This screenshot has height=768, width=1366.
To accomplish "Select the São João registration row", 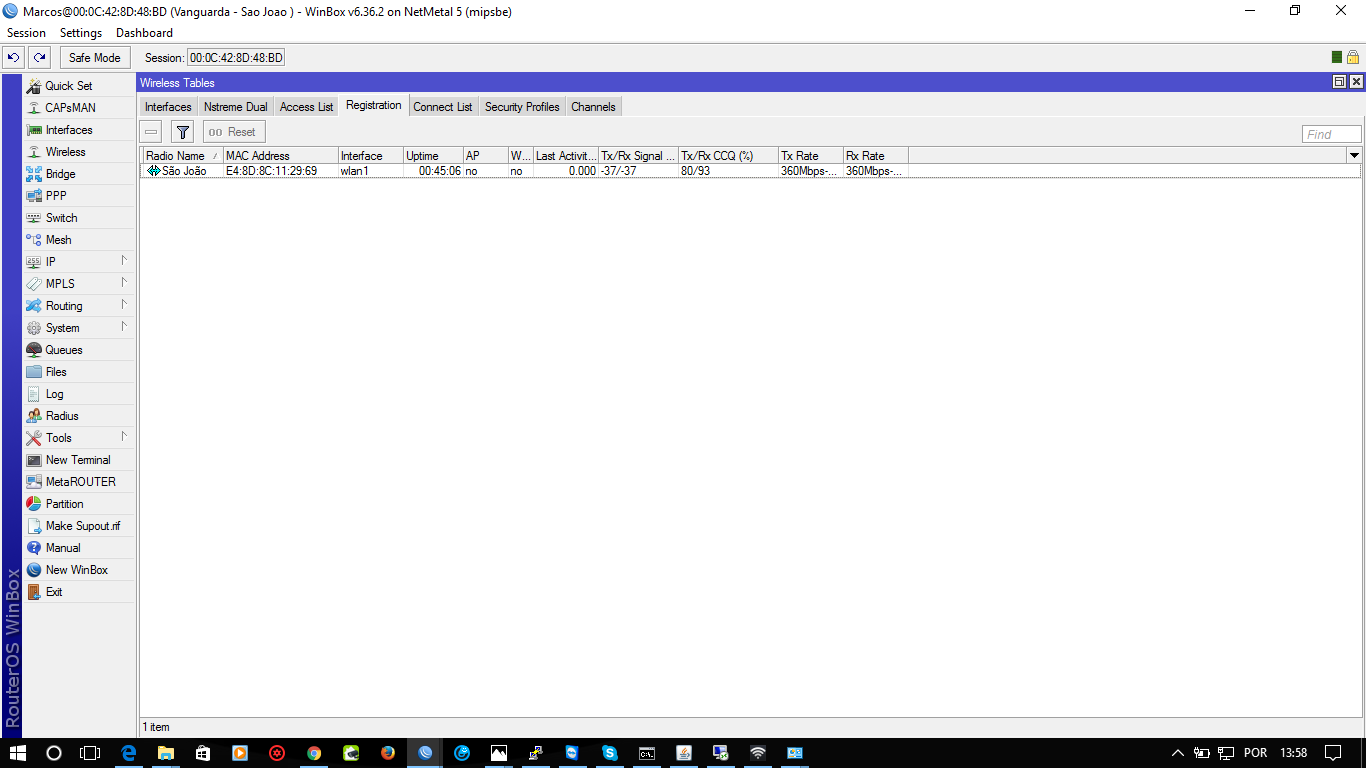I will pos(750,171).
